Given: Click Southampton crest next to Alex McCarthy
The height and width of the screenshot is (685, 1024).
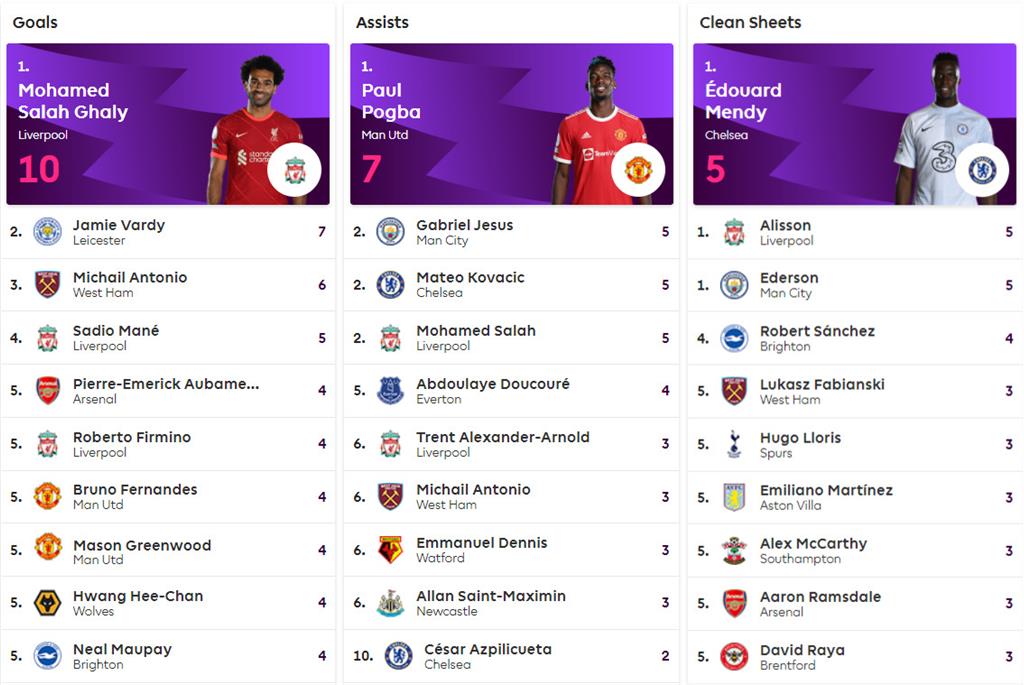Looking at the screenshot, I should pyautogui.click(x=734, y=550).
